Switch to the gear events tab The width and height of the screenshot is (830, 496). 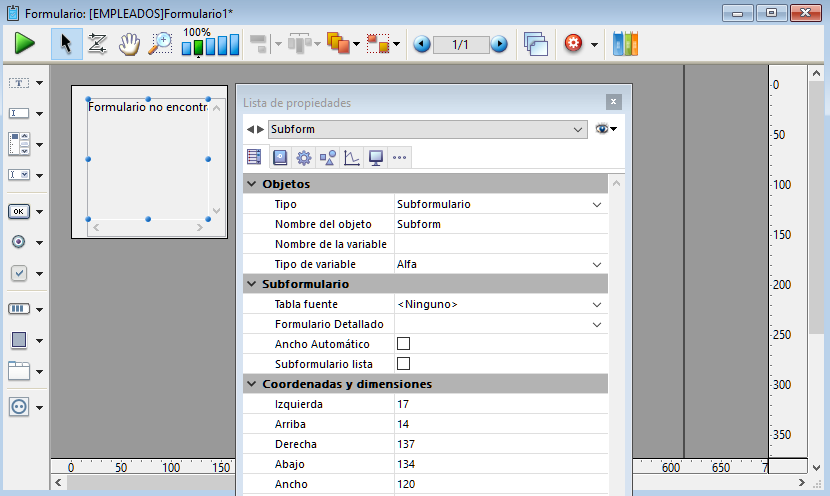click(303, 157)
